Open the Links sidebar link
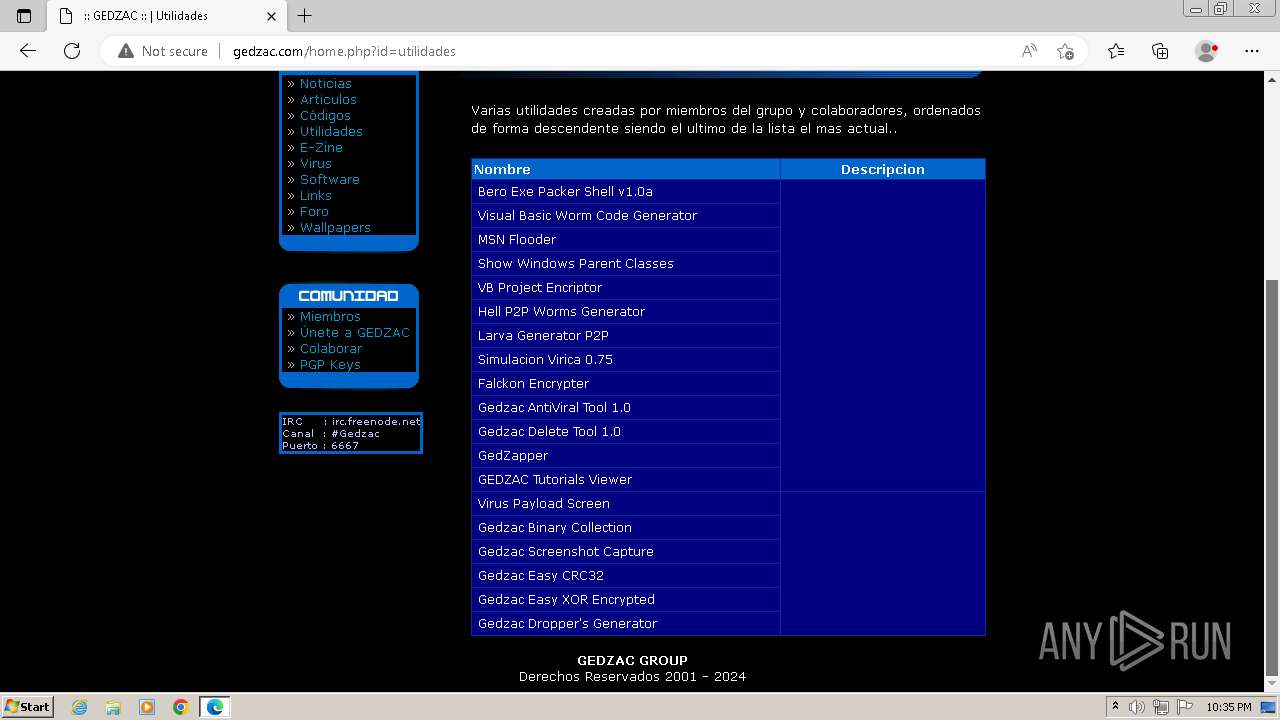Image resolution: width=1280 pixels, height=720 pixels. (315, 195)
